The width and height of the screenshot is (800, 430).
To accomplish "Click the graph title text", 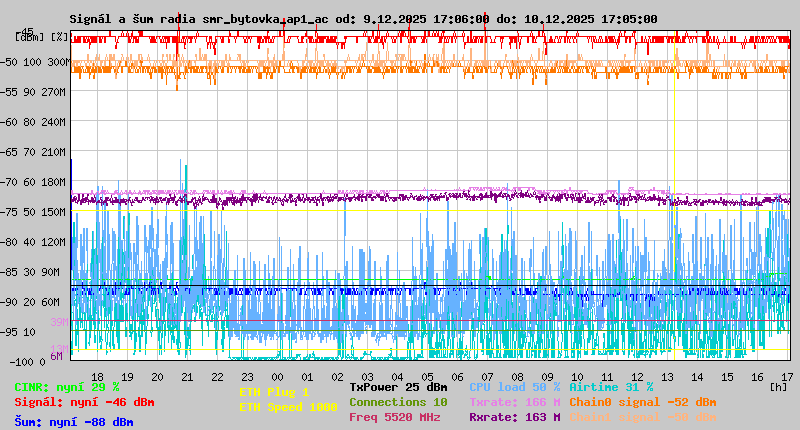I will pyautogui.click(x=363, y=19).
